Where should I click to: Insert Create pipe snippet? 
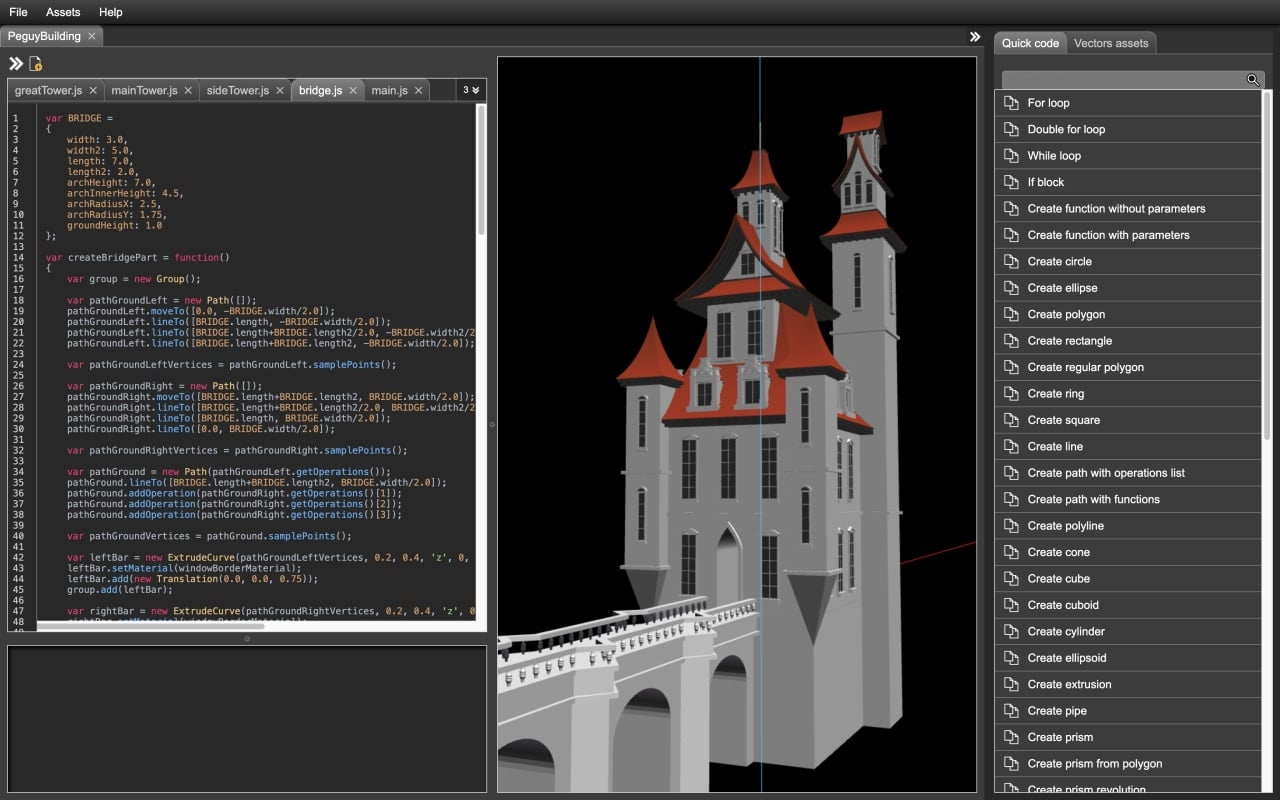point(1128,711)
